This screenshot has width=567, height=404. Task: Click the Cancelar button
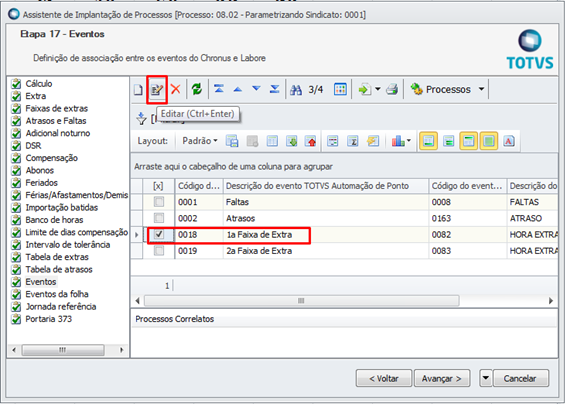[x=521, y=378]
